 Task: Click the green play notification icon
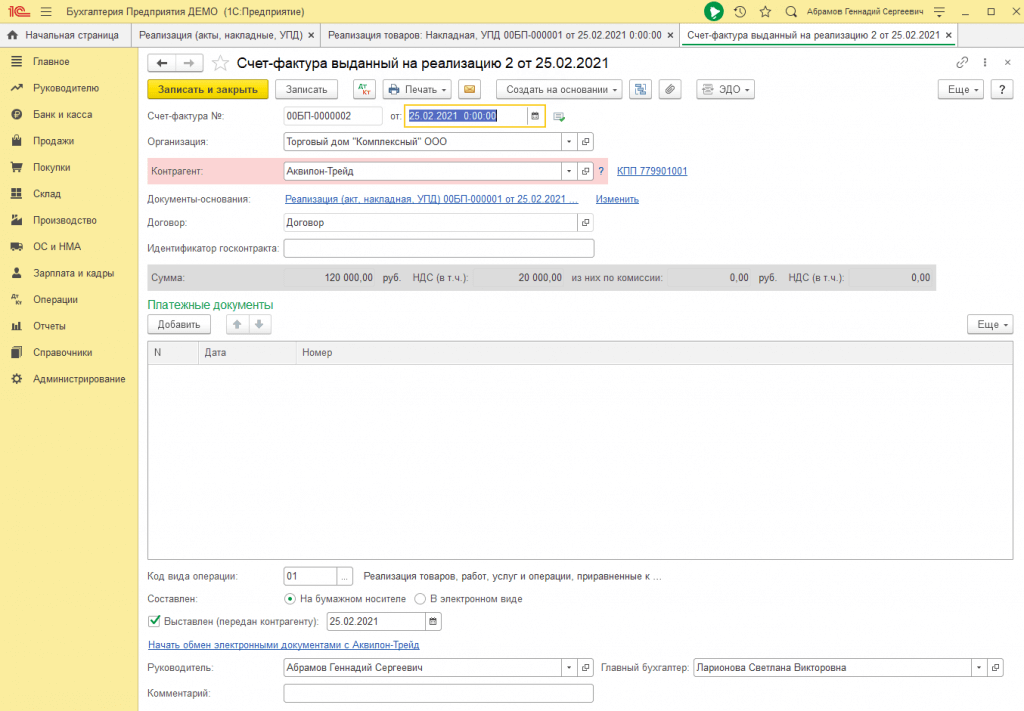pyautogui.click(x=713, y=12)
